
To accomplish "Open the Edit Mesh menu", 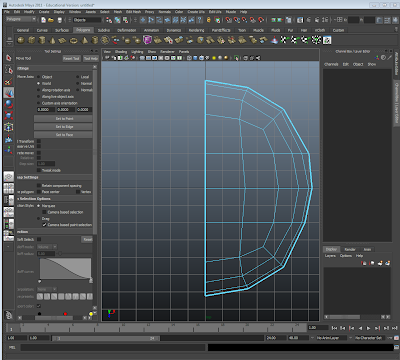I will pos(133,12).
